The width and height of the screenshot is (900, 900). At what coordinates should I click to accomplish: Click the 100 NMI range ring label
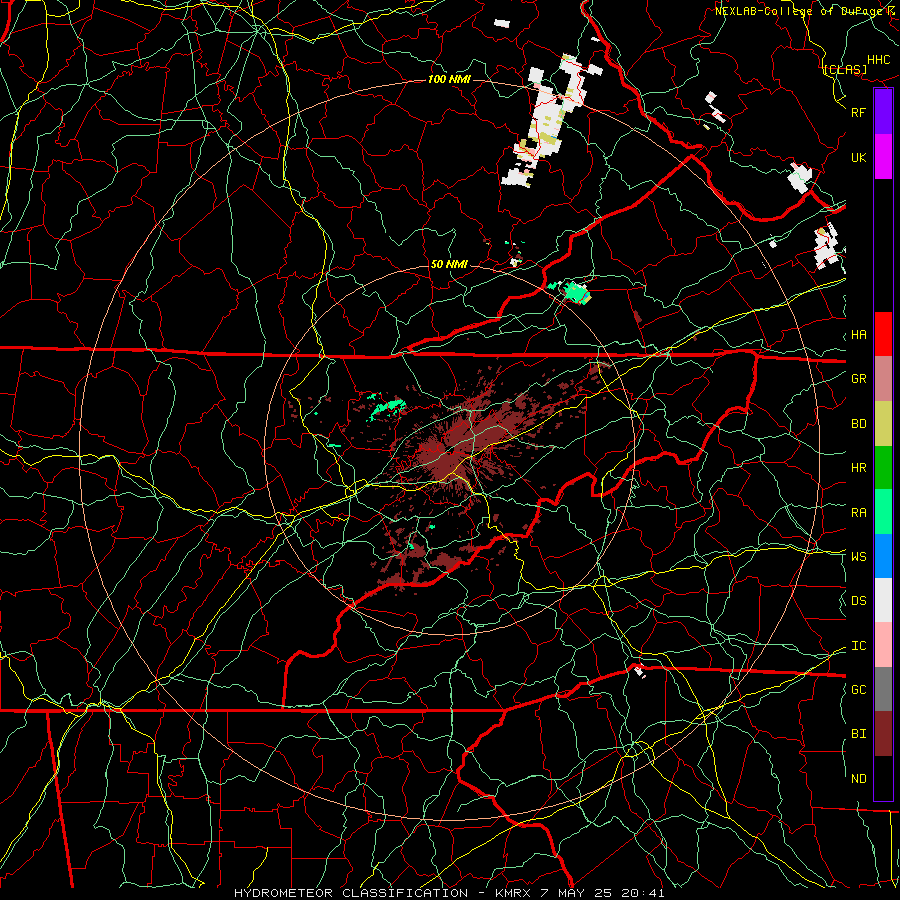(449, 79)
